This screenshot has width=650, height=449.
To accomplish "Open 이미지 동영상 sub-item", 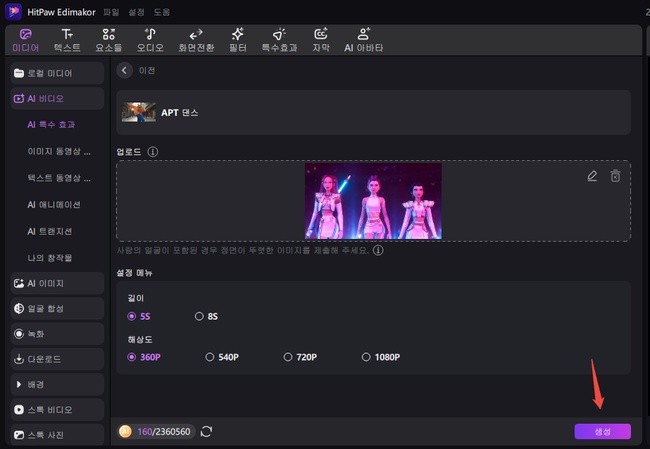I will point(59,151).
